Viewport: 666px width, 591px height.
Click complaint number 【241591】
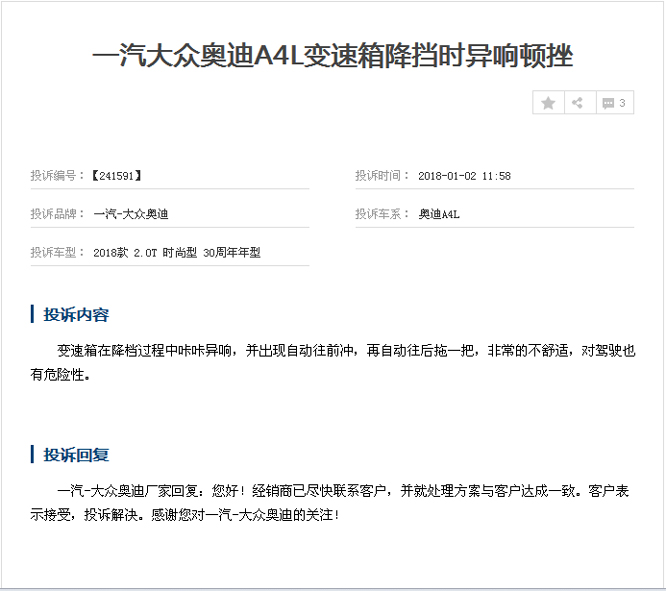pos(116,176)
